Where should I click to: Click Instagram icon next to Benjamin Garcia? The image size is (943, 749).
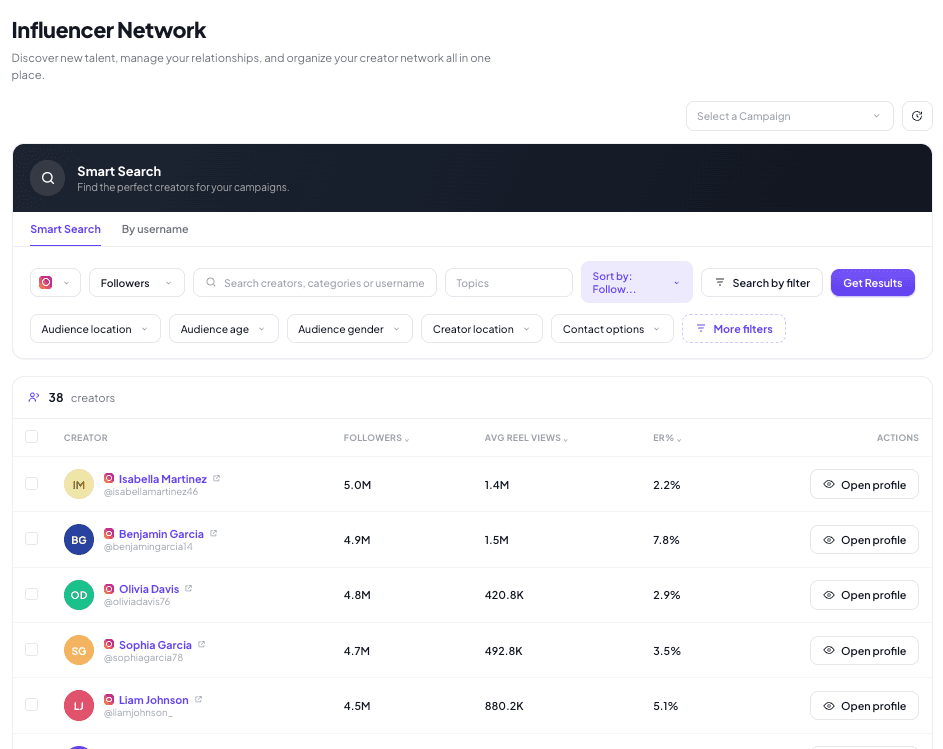[109, 534]
